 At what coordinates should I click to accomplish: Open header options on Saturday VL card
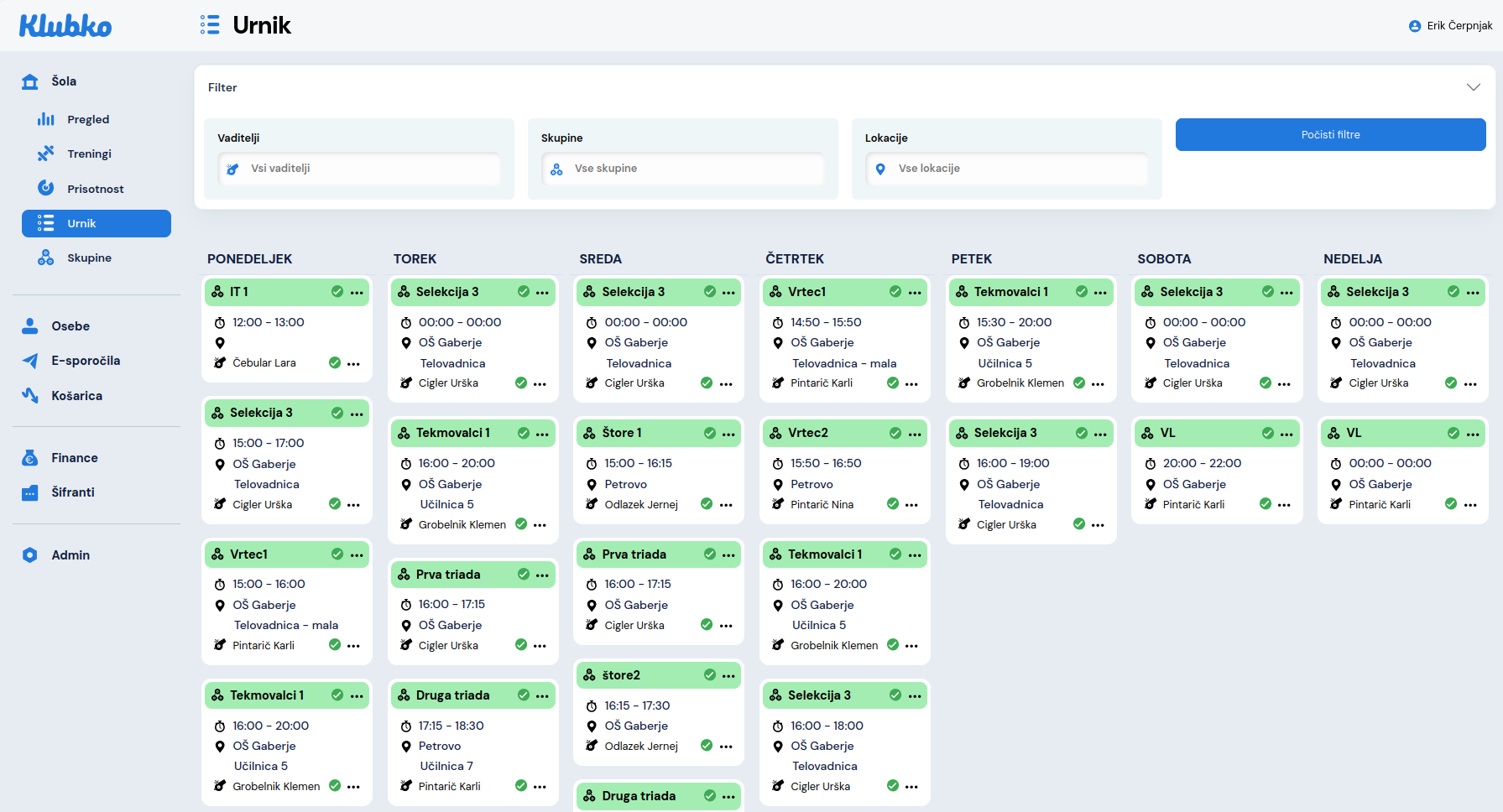[x=1286, y=434]
